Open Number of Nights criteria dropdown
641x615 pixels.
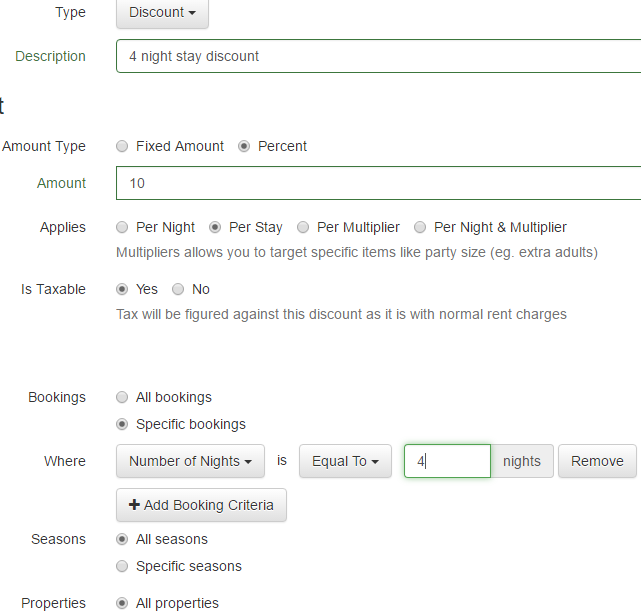click(190, 461)
